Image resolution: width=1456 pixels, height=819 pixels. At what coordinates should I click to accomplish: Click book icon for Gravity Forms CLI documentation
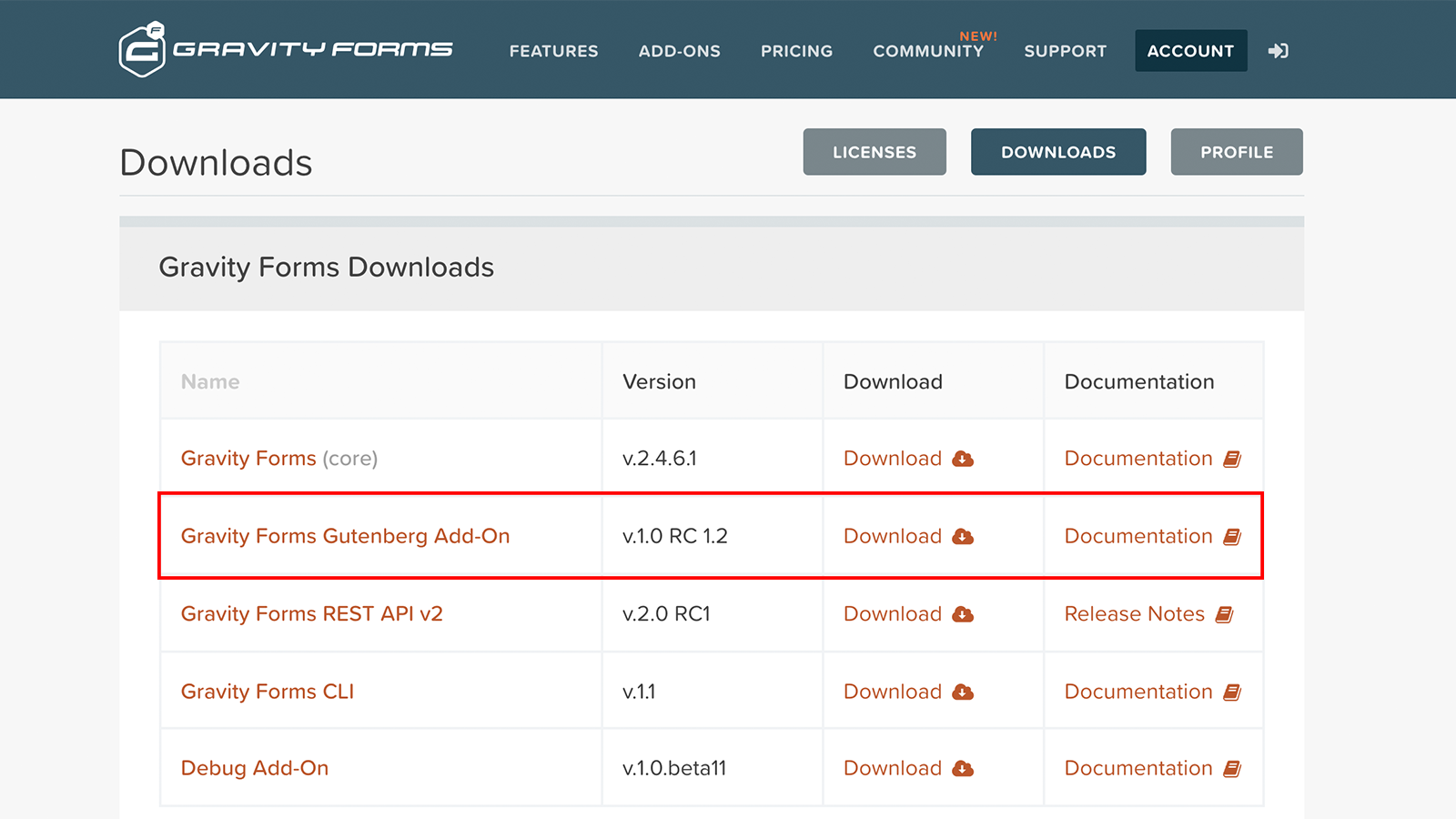pos(1232,693)
